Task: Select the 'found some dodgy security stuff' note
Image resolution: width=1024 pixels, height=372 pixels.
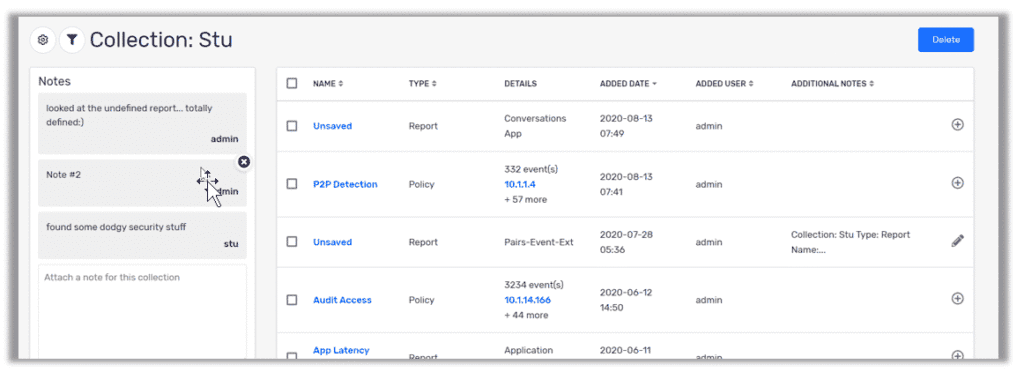Action: pyautogui.click(x=142, y=235)
